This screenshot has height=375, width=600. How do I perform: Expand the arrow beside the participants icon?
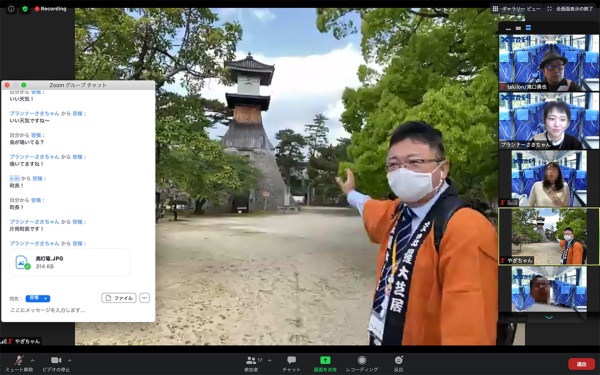coord(269,360)
